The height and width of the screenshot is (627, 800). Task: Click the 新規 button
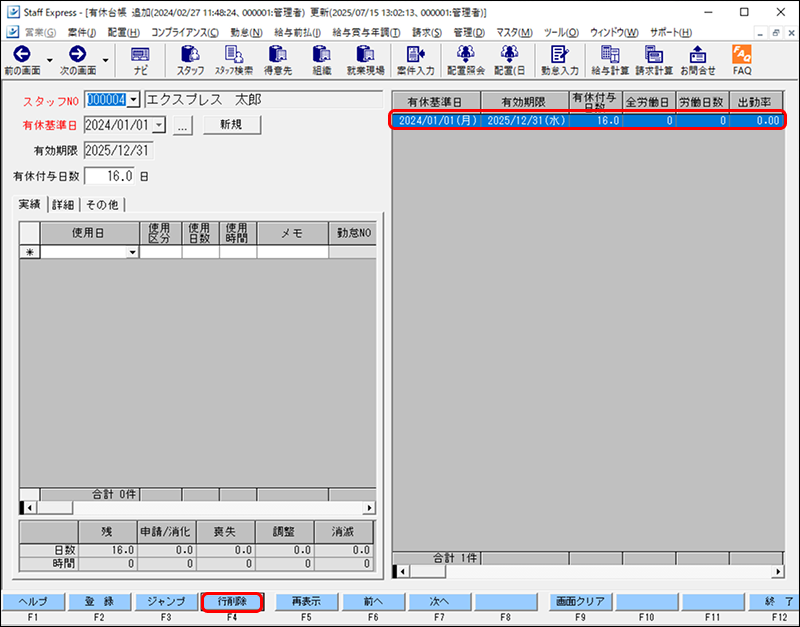232,124
